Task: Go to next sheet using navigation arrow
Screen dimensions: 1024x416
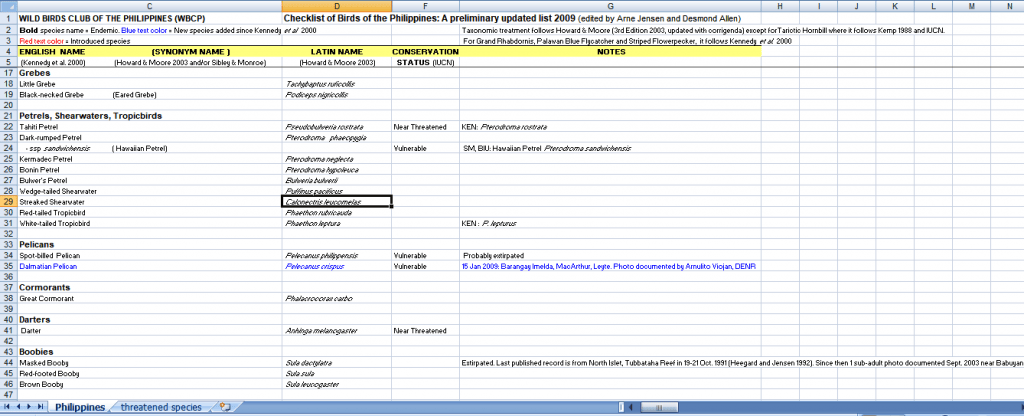Action: 31,407
